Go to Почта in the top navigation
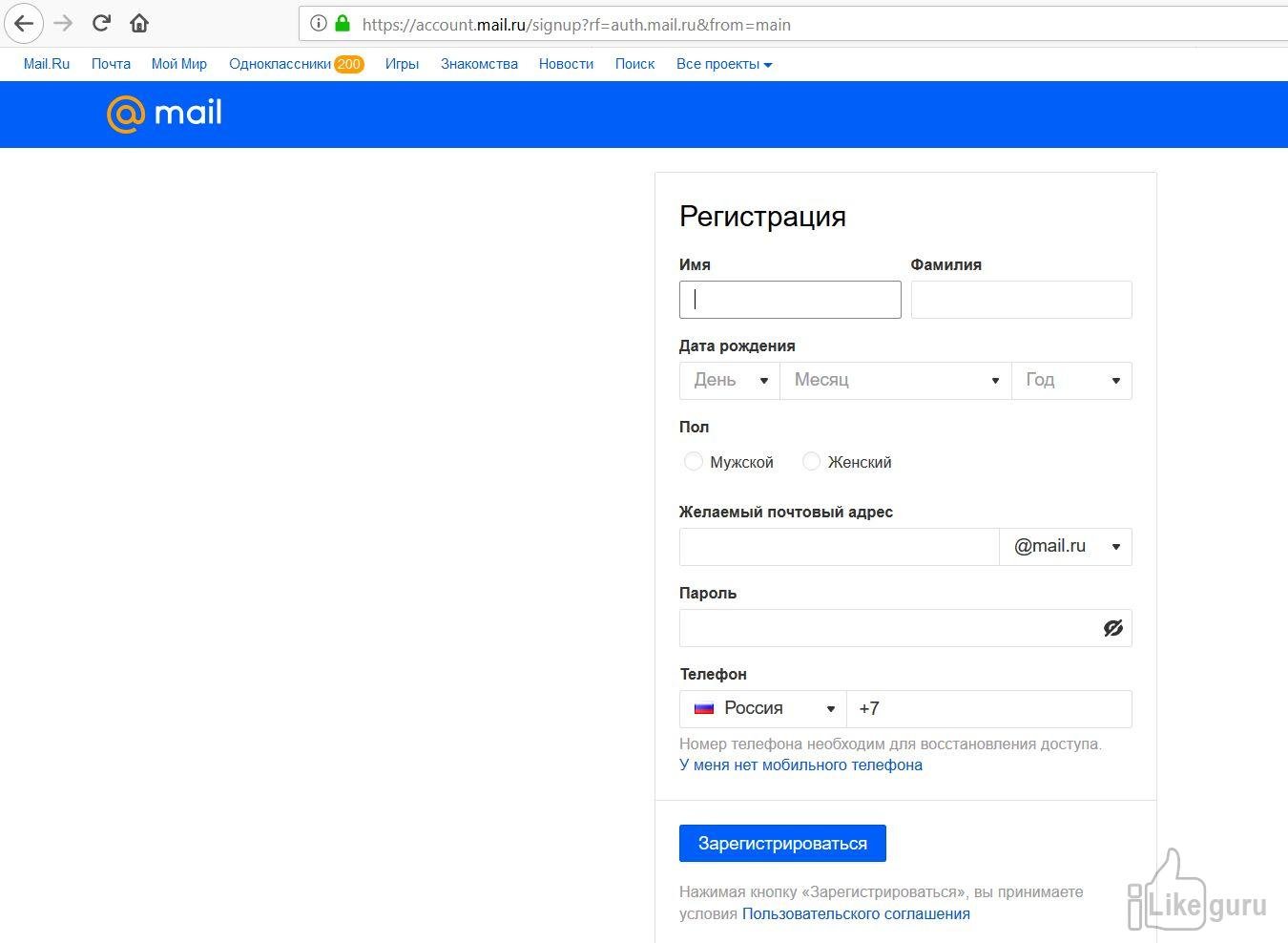 pyautogui.click(x=111, y=64)
